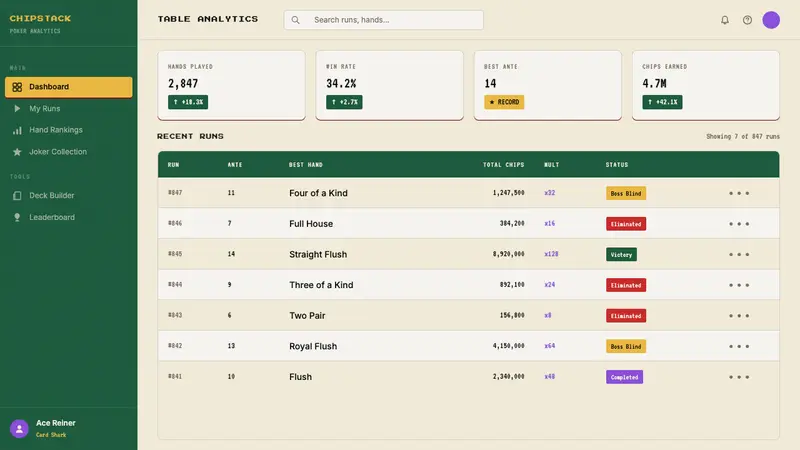Click the Showing 7 of 847 runs text
This screenshot has width=800, height=450.
[743, 137]
